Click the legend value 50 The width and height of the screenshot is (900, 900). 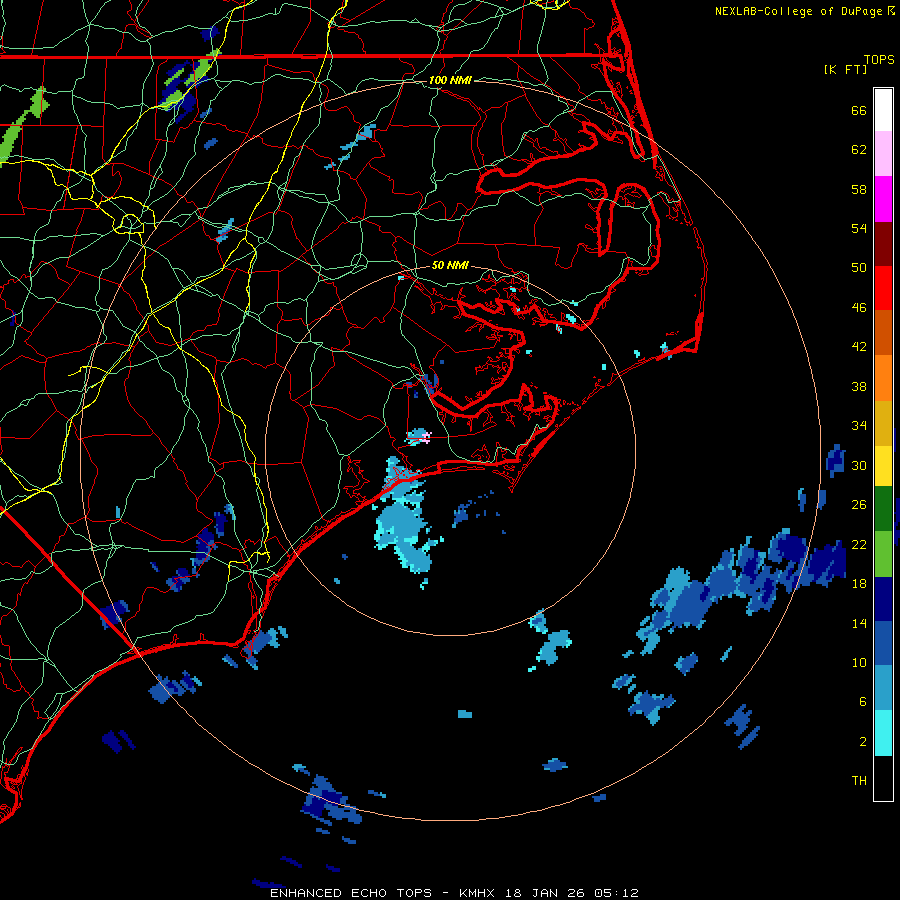tap(859, 267)
